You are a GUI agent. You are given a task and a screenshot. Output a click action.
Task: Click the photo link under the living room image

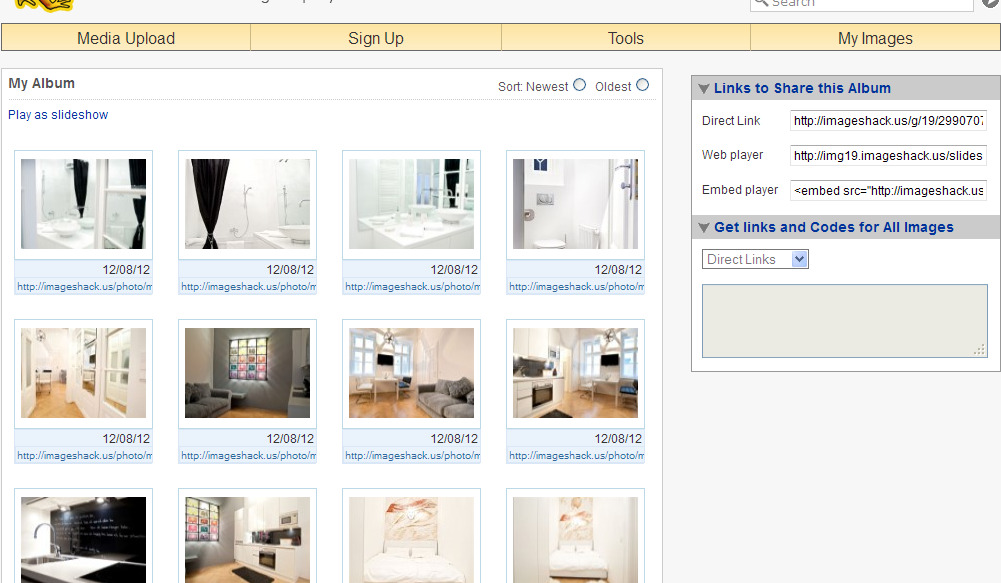(x=412, y=456)
